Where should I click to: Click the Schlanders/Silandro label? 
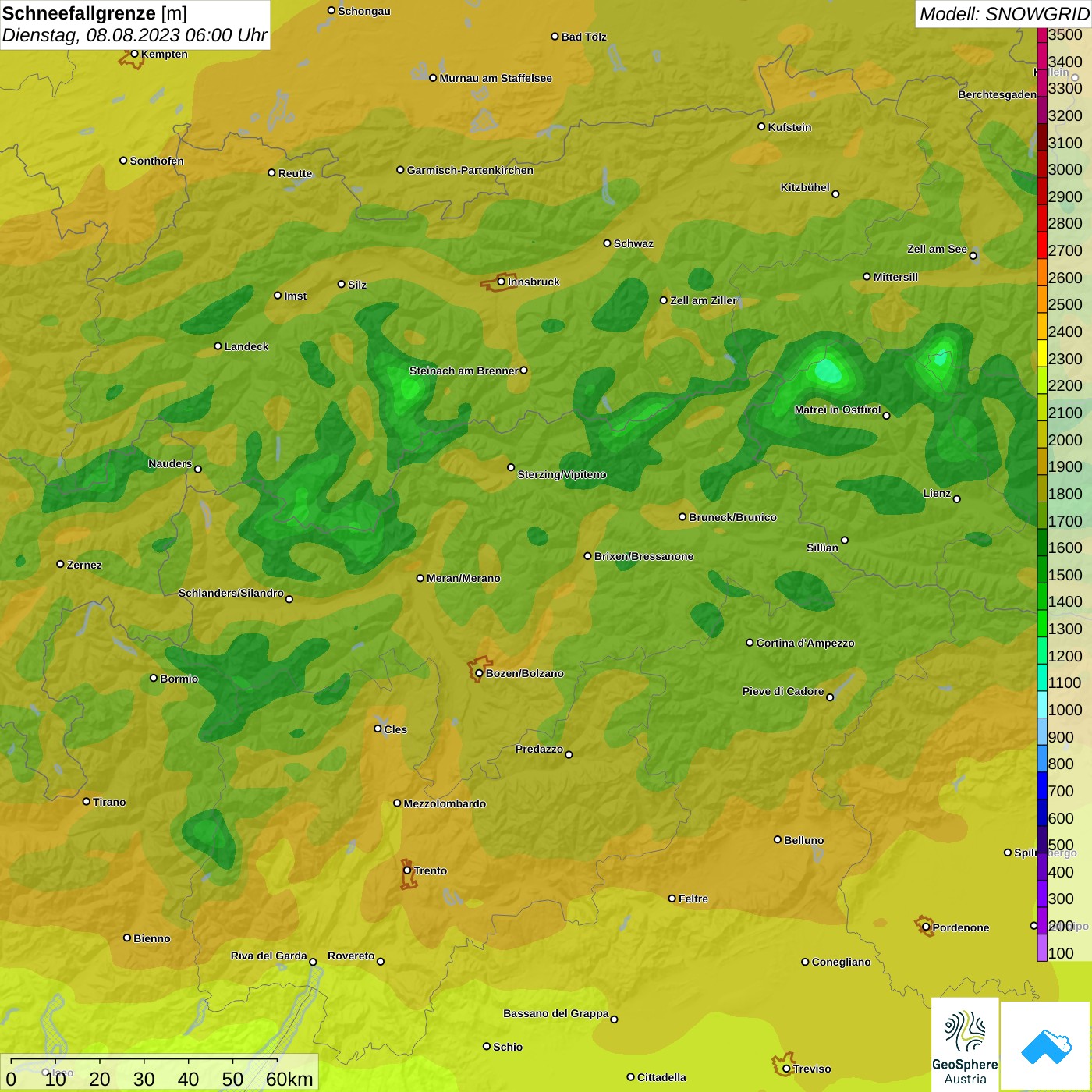[231, 593]
